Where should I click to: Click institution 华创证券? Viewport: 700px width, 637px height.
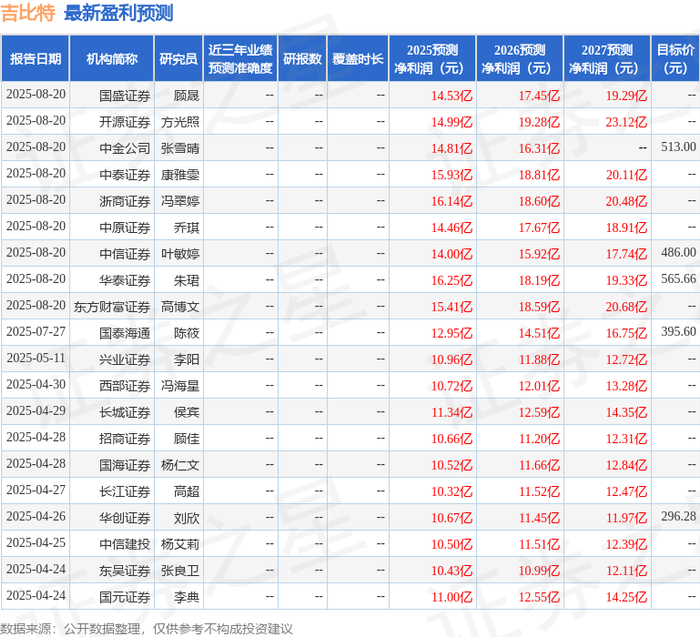coord(125,518)
